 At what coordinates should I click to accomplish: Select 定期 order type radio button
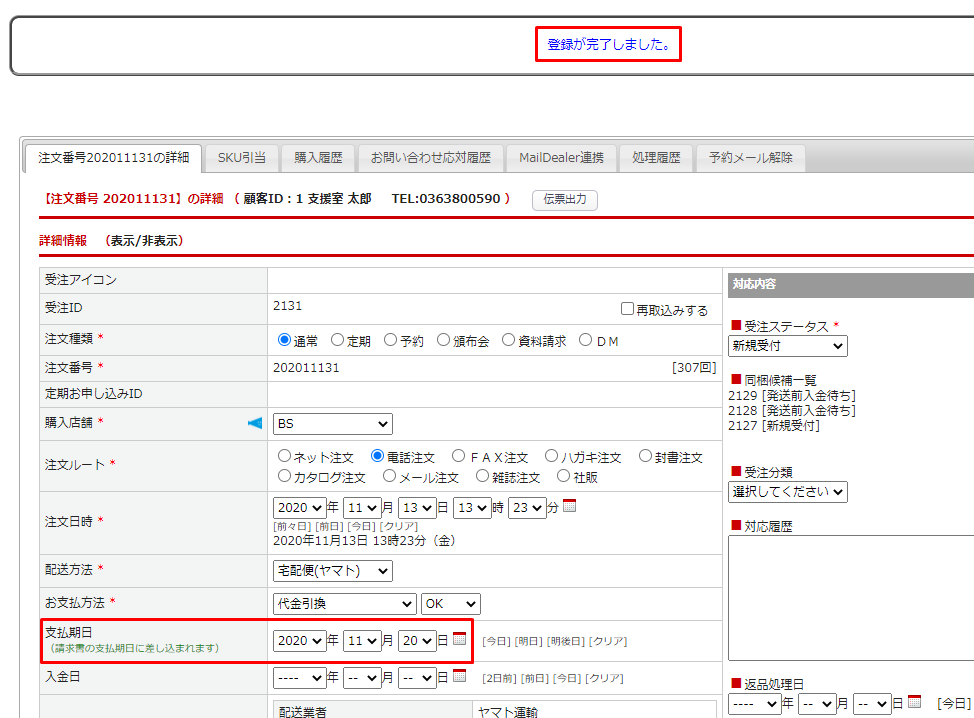338,340
